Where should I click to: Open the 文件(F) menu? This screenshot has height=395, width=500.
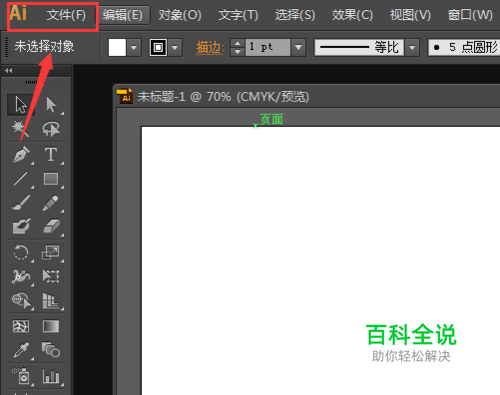tap(66, 15)
